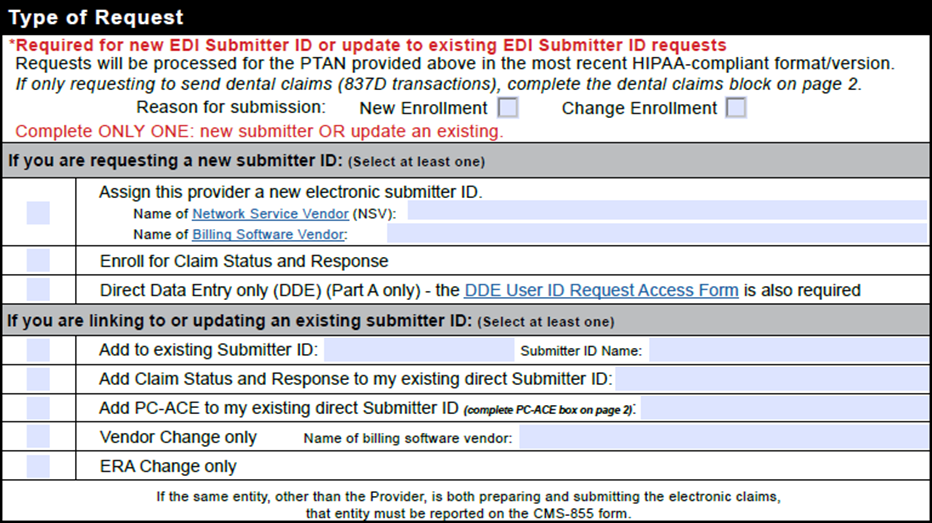This screenshot has width=932, height=523.
Task: Enable Enroll for Claim Status and Response
Action: point(38,262)
